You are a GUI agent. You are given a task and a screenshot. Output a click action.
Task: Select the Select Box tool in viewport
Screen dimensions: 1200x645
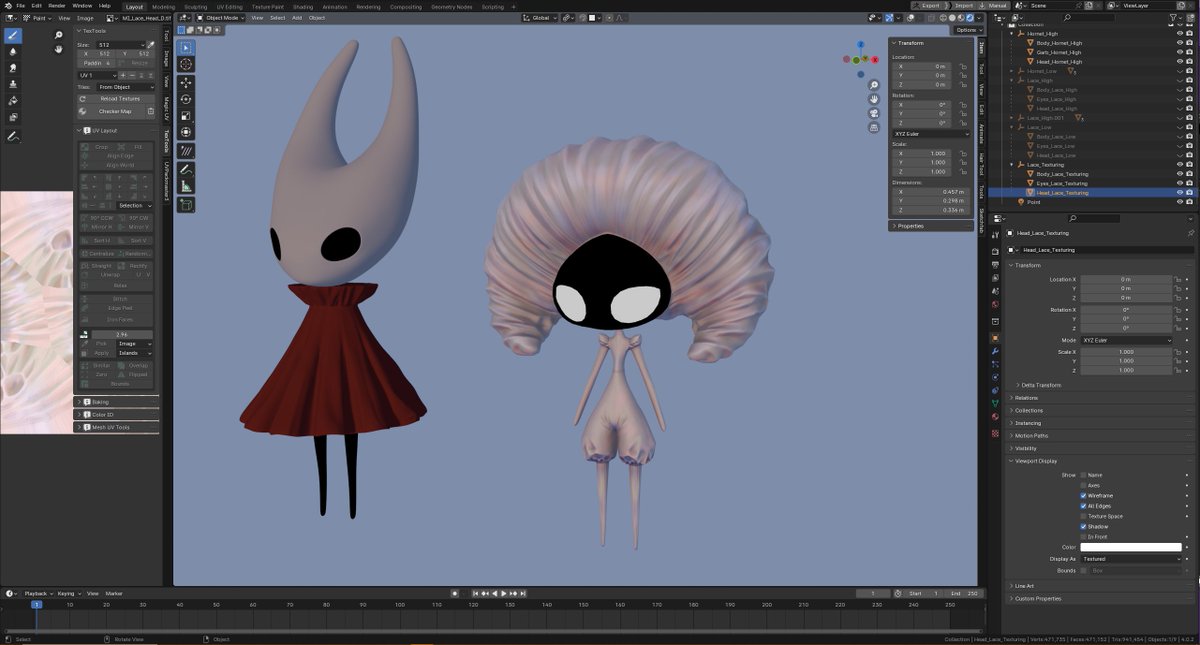186,47
